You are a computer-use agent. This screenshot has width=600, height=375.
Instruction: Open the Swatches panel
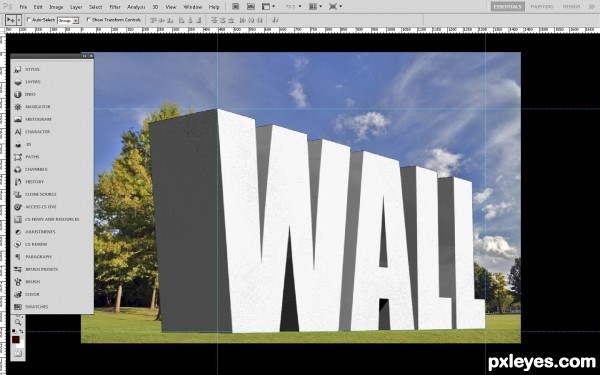(31, 307)
